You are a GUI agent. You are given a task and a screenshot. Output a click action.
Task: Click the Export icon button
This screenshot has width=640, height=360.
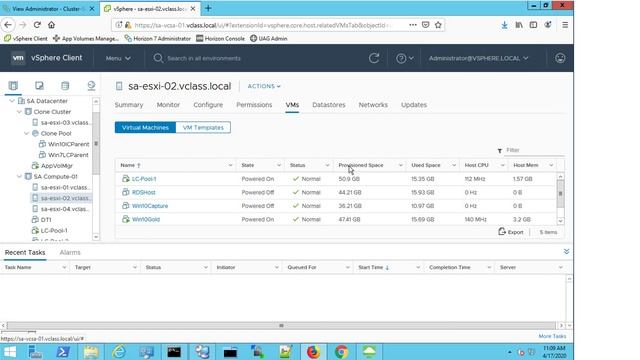click(511, 232)
